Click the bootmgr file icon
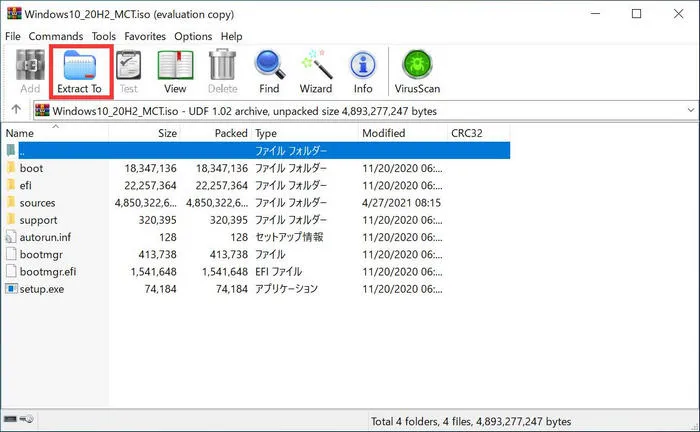Image resolution: width=700 pixels, height=432 pixels. (x=11, y=254)
